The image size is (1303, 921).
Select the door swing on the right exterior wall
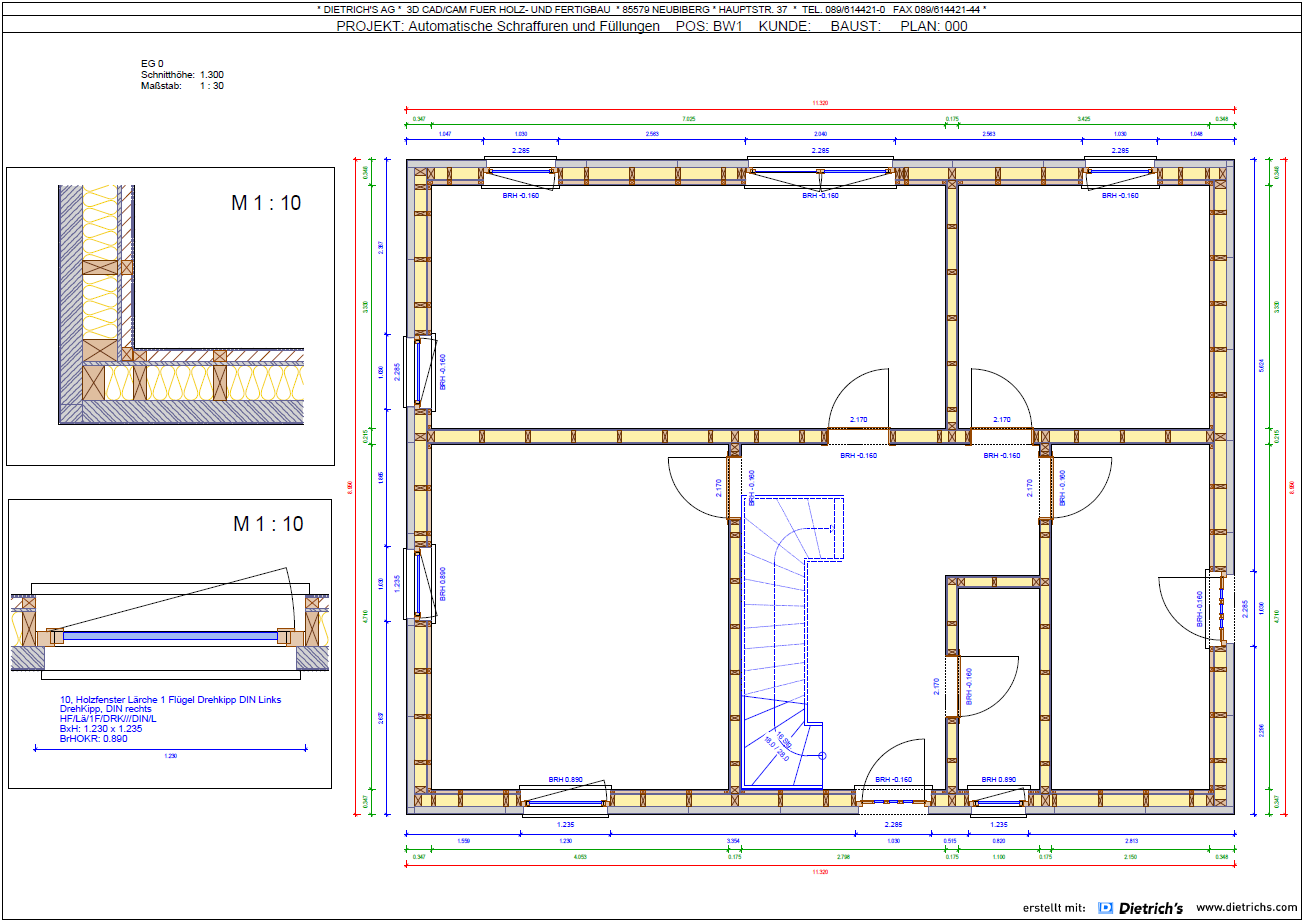(x=1190, y=610)
